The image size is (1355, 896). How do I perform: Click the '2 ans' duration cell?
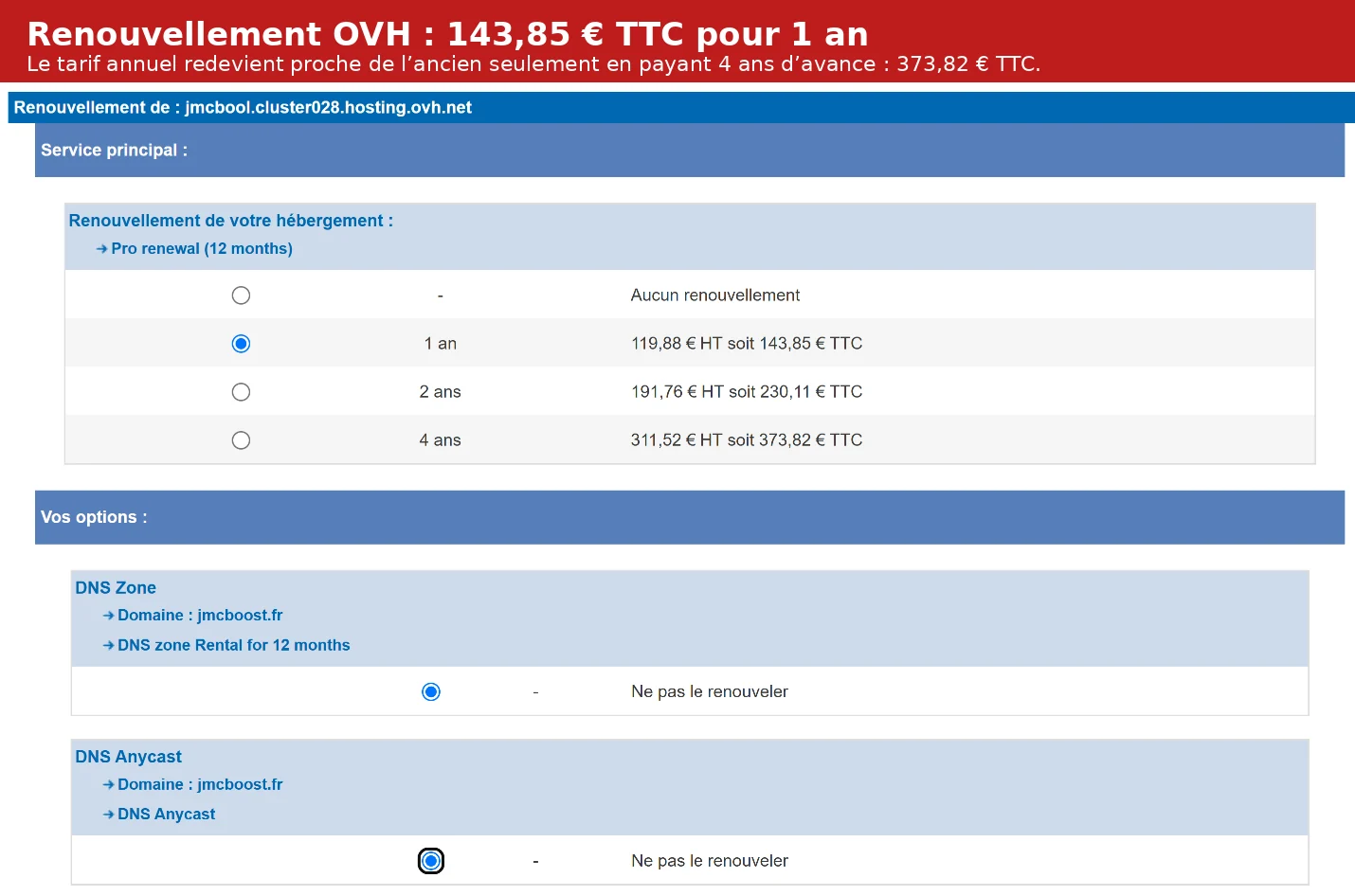441,392
